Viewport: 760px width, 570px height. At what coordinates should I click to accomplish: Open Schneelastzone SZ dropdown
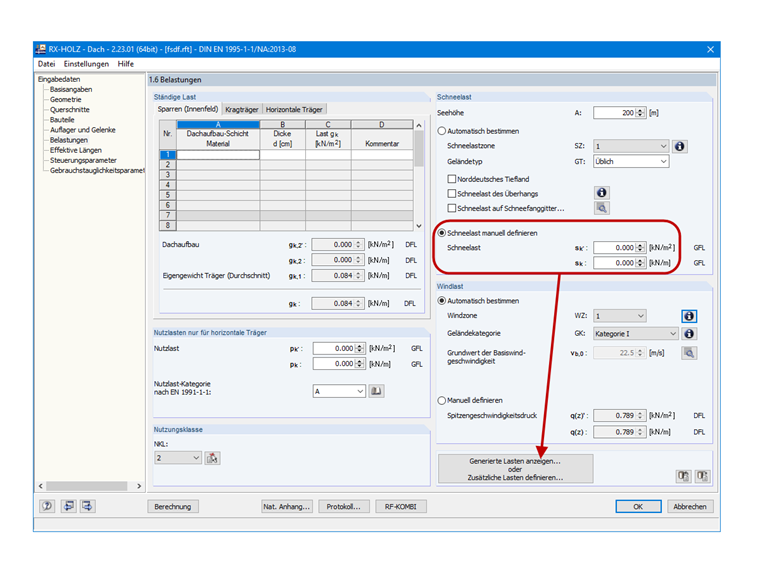click(x=631, y=146)
